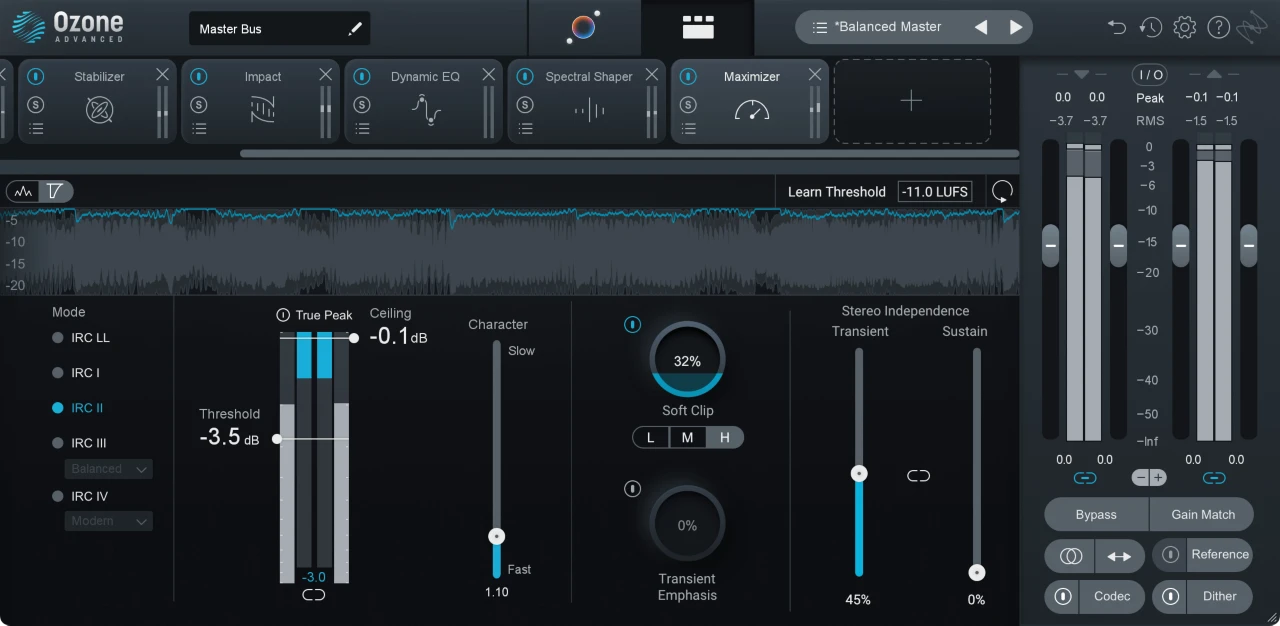This screenshot has width=1280, height=626.
Task: Toggle the Soft Clip power button
Action: [632, 325]
